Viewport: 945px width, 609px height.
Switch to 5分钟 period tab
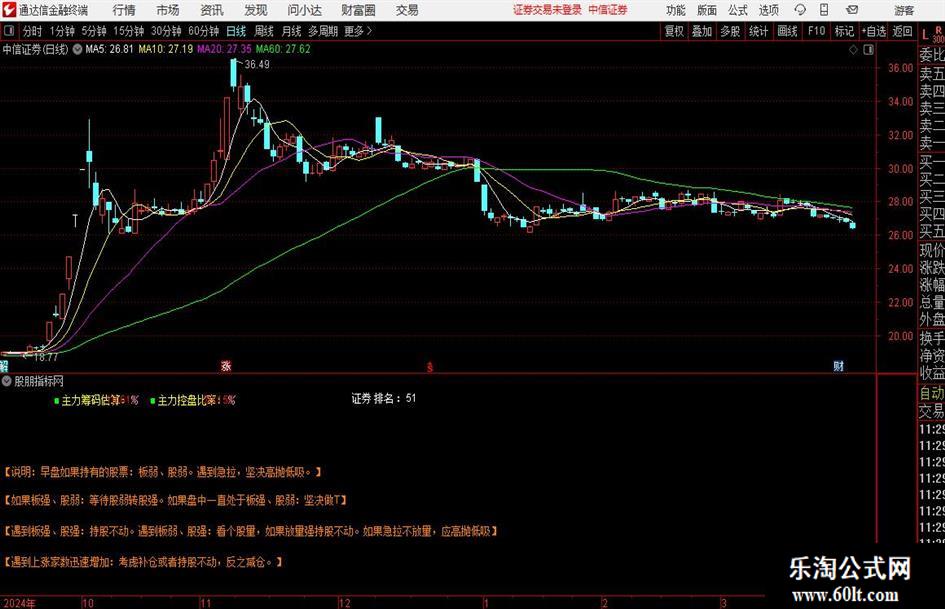pyautogui.click(x=93, y=31)
